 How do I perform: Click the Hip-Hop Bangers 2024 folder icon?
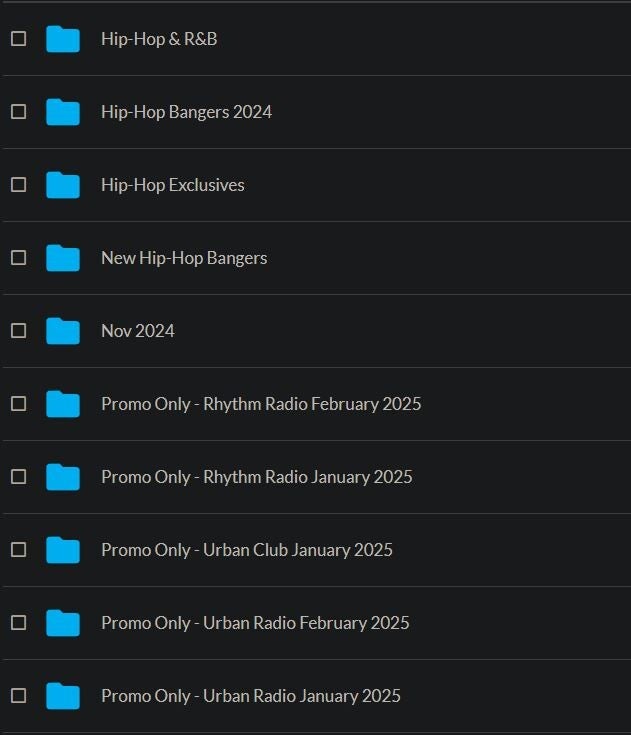(x=63, y=112)
